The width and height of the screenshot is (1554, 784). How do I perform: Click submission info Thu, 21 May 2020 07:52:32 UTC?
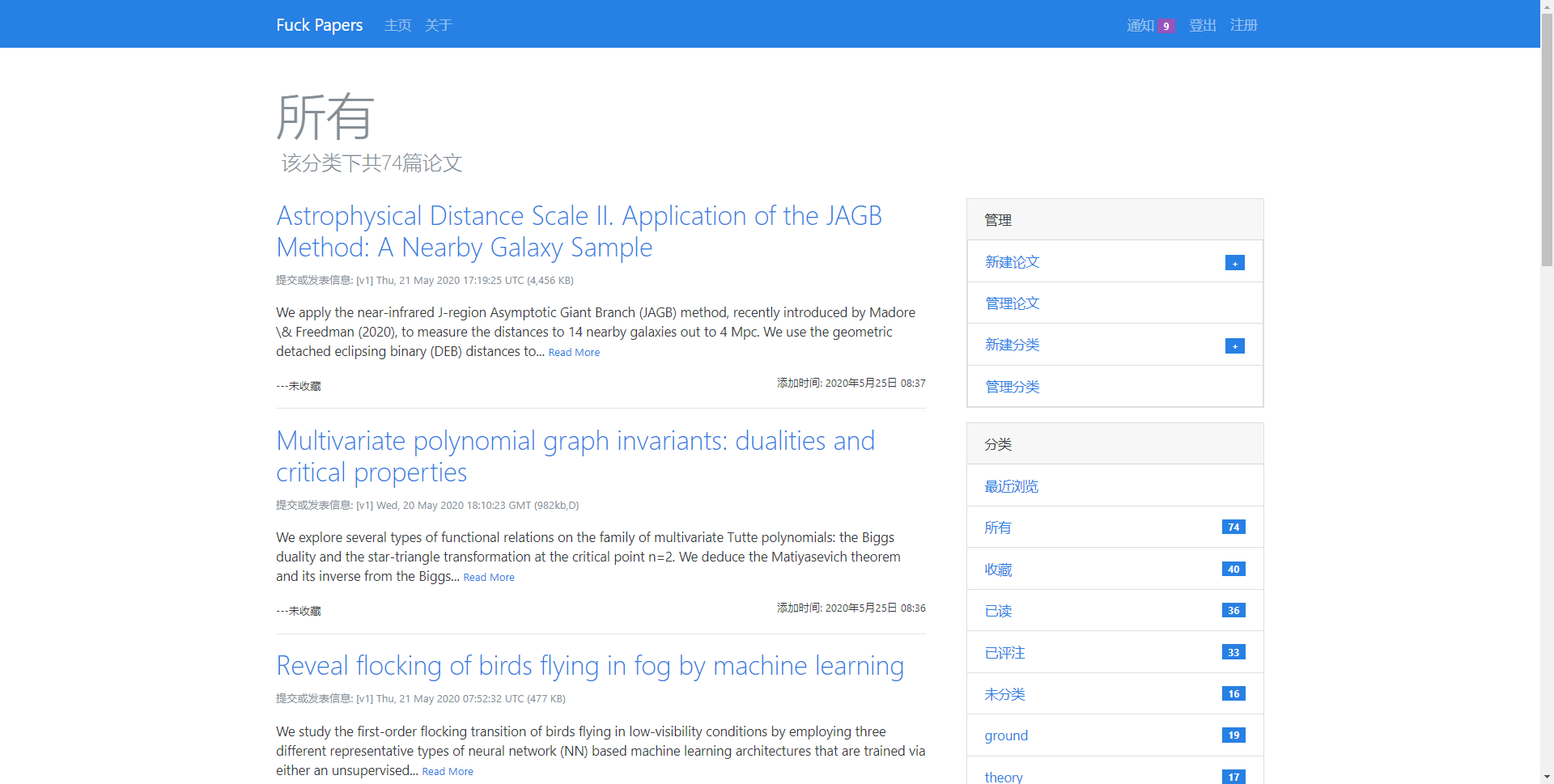click(421, 698)
